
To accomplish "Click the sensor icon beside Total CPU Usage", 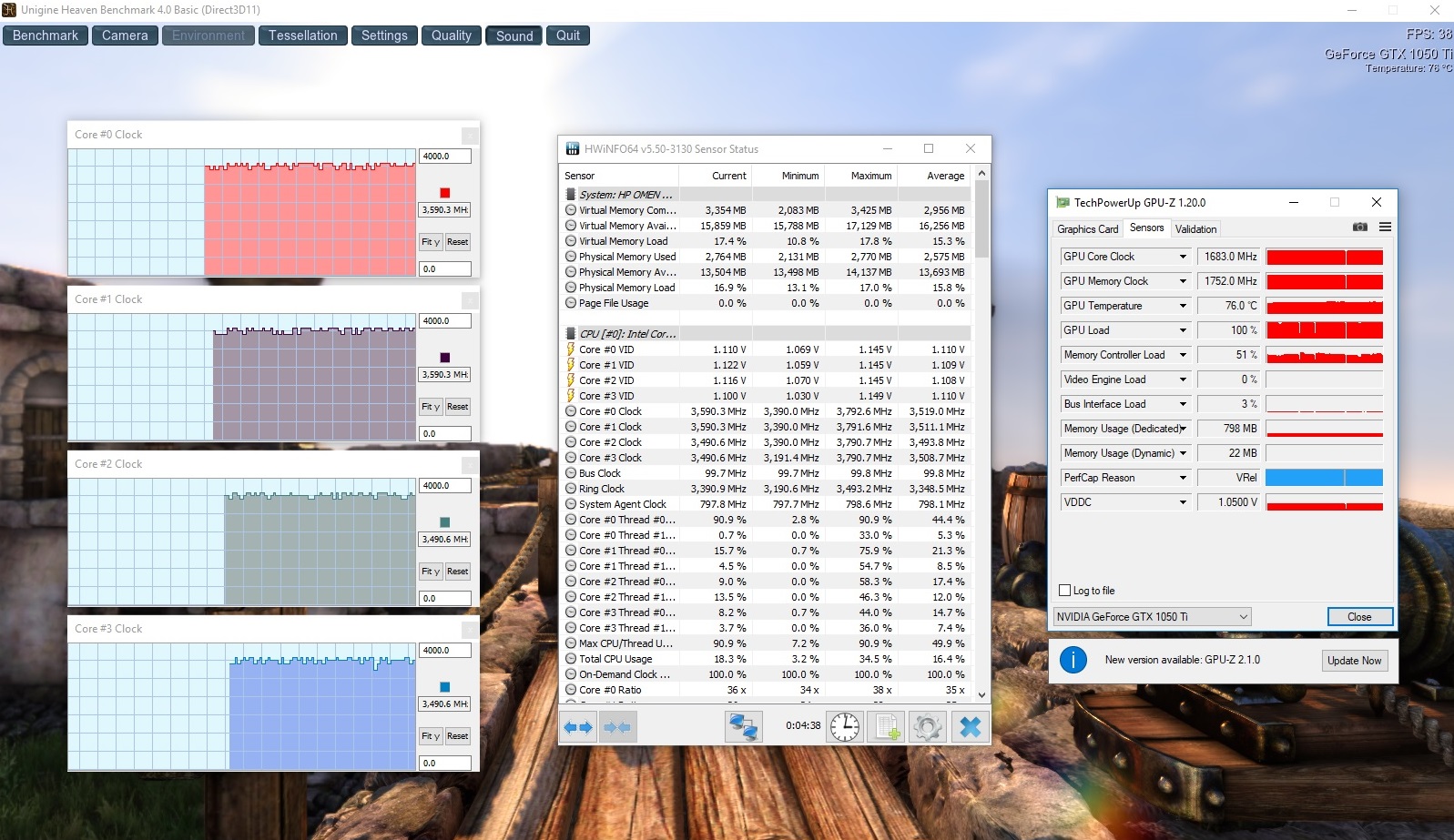I will click(x=571, y=659).
